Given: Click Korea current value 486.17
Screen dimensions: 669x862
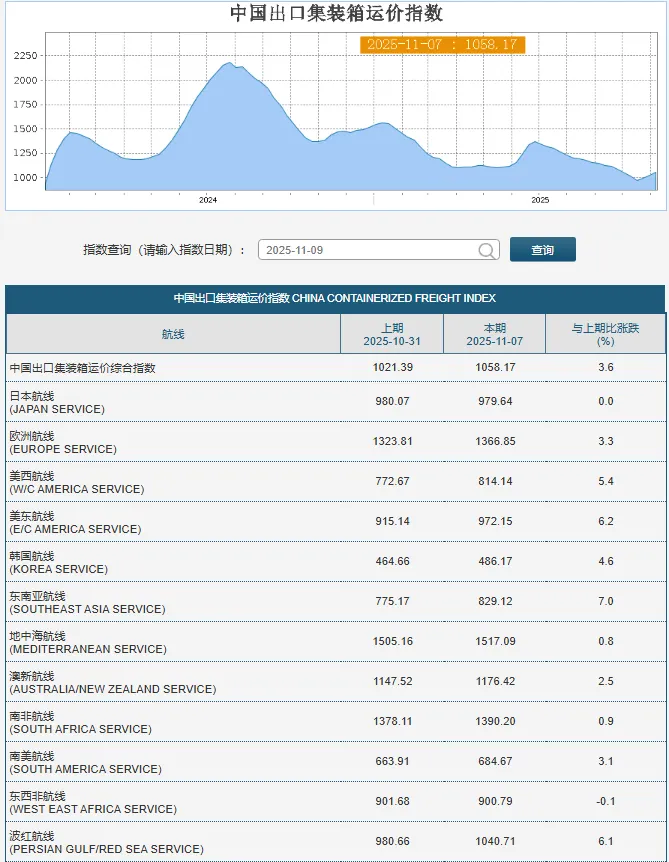Looking at the screenshot, I should click(x=495, y=561).
